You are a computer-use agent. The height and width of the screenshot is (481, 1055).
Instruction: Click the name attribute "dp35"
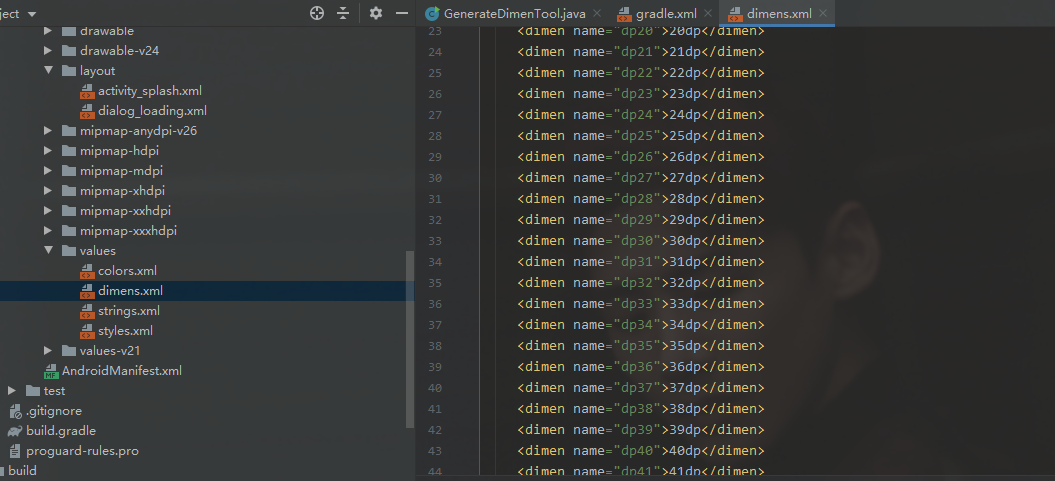click(637, 346)
